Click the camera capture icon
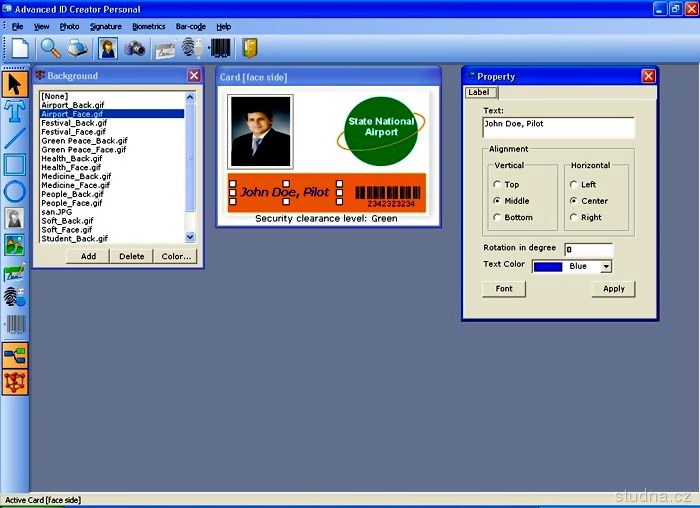700x508 pixels. pos(135,48)
